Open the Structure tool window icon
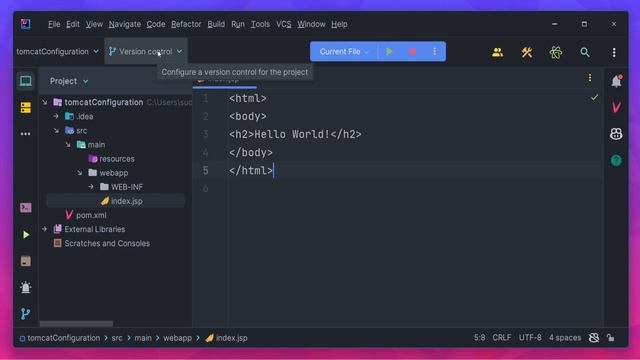The width and height of the screenshot is (640, 360). point(26,108)
